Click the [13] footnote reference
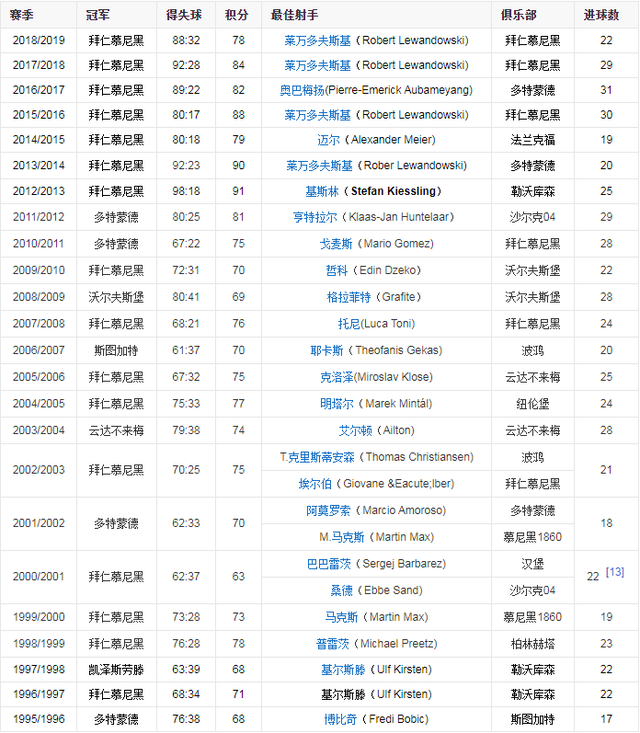This screenshot has width=640, height=733. (x=615, y=572)
